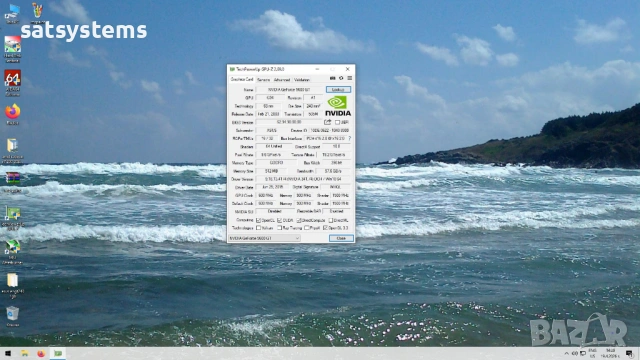This screenshot has width=640, height=360.
Task: Toggle the DirectCompute checkbox
Action: 299,220
